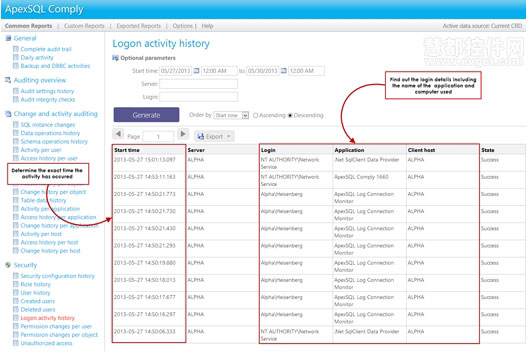The height and width of the screenshot is (360, 532).
Task: Click the start time field 12:00 AM
Action: (219, 71)
